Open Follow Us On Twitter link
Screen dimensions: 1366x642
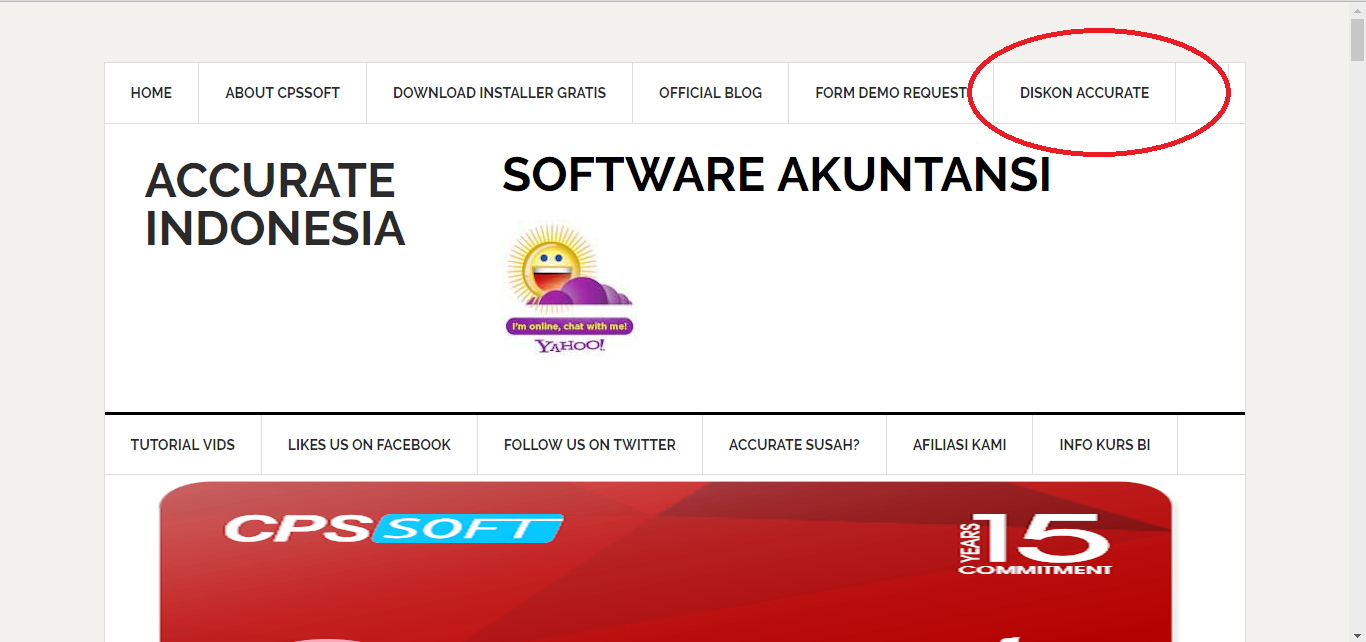point(590,445)
